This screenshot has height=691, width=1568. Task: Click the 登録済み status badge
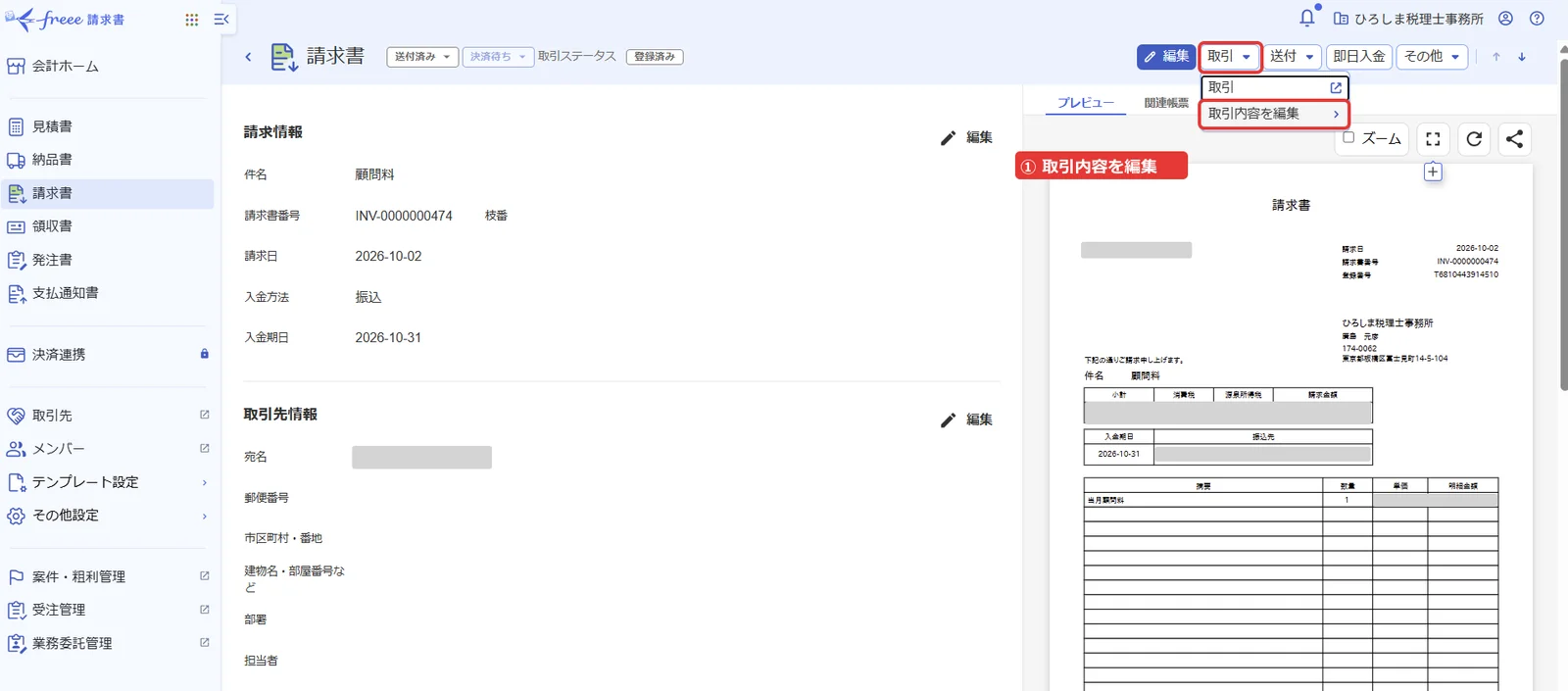point(655,57)
